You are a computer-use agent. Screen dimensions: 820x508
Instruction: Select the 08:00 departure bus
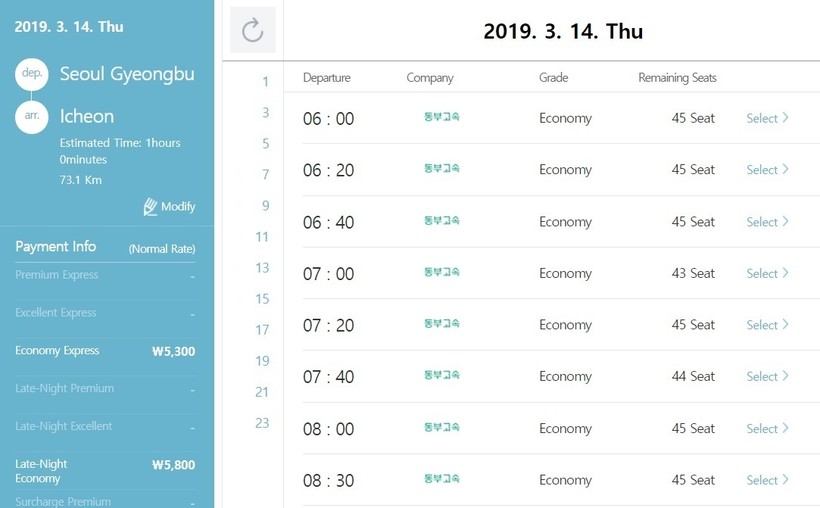click(x=767, y=428)
